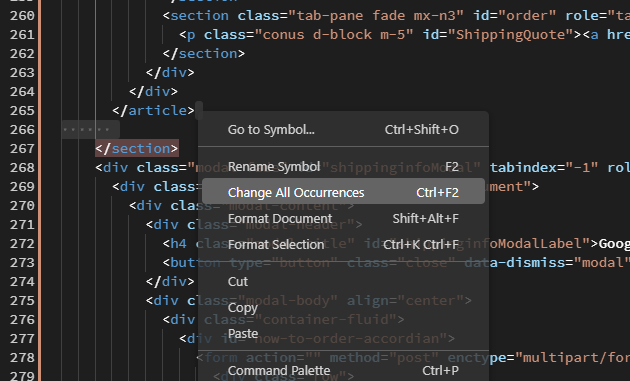630x381 pixels.
Task: Choose Go to Symbol... from context menu
Action: (344, 129)
